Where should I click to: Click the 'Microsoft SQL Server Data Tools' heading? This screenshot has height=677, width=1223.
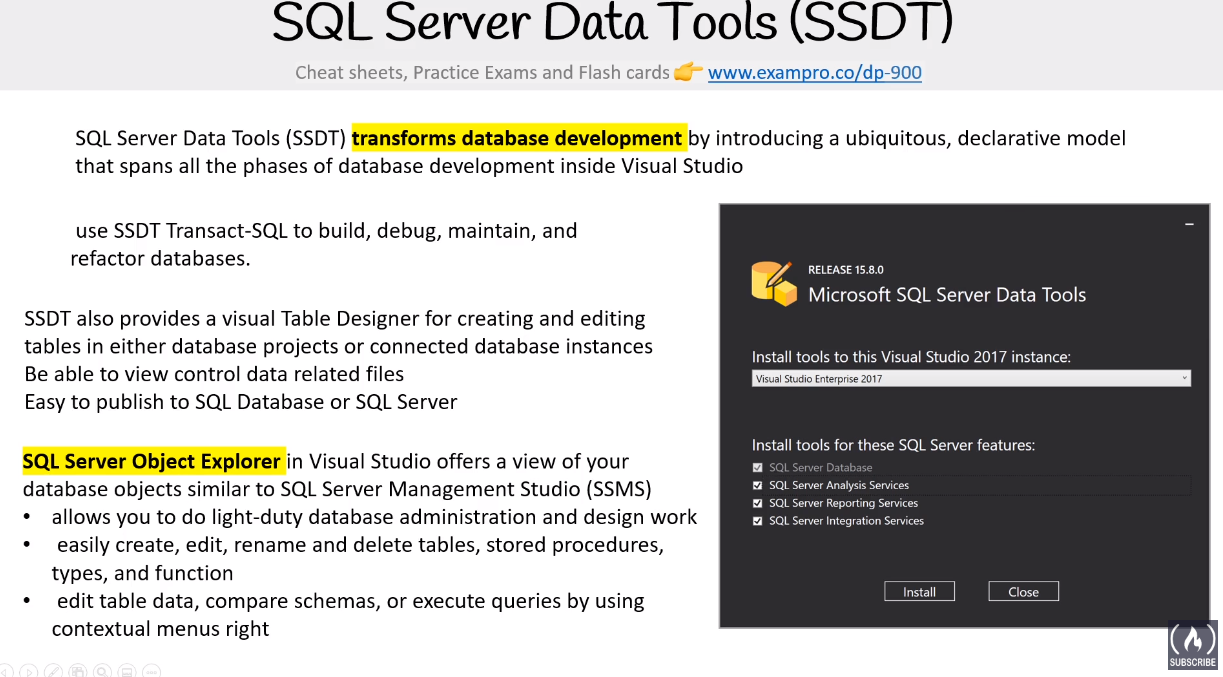click(x=947, y=295)
